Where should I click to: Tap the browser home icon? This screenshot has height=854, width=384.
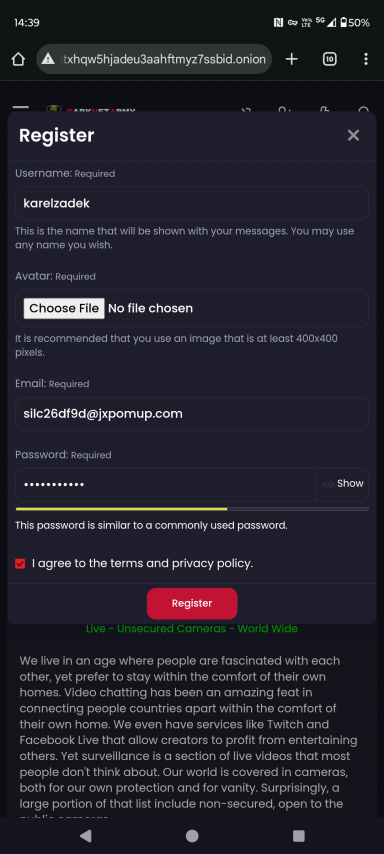pyautogui.click(x=18, y=59)
